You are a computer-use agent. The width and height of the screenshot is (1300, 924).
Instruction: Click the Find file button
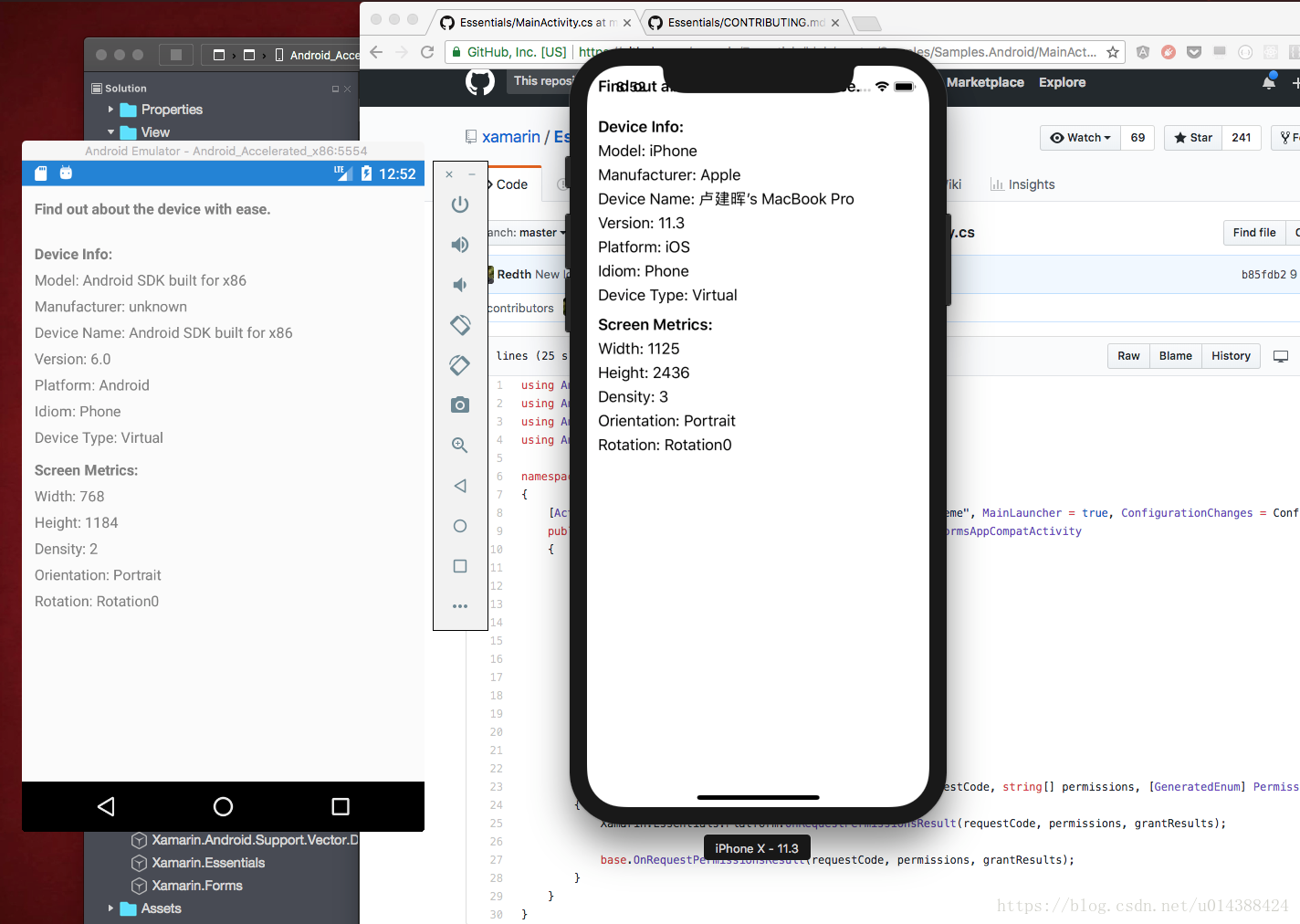1254,233
